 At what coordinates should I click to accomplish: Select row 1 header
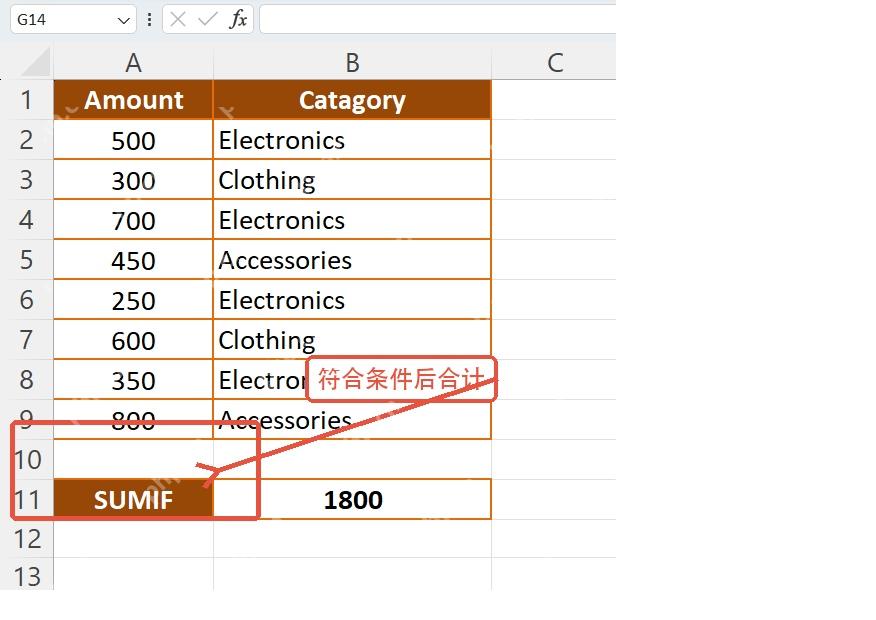coord(26,100)
